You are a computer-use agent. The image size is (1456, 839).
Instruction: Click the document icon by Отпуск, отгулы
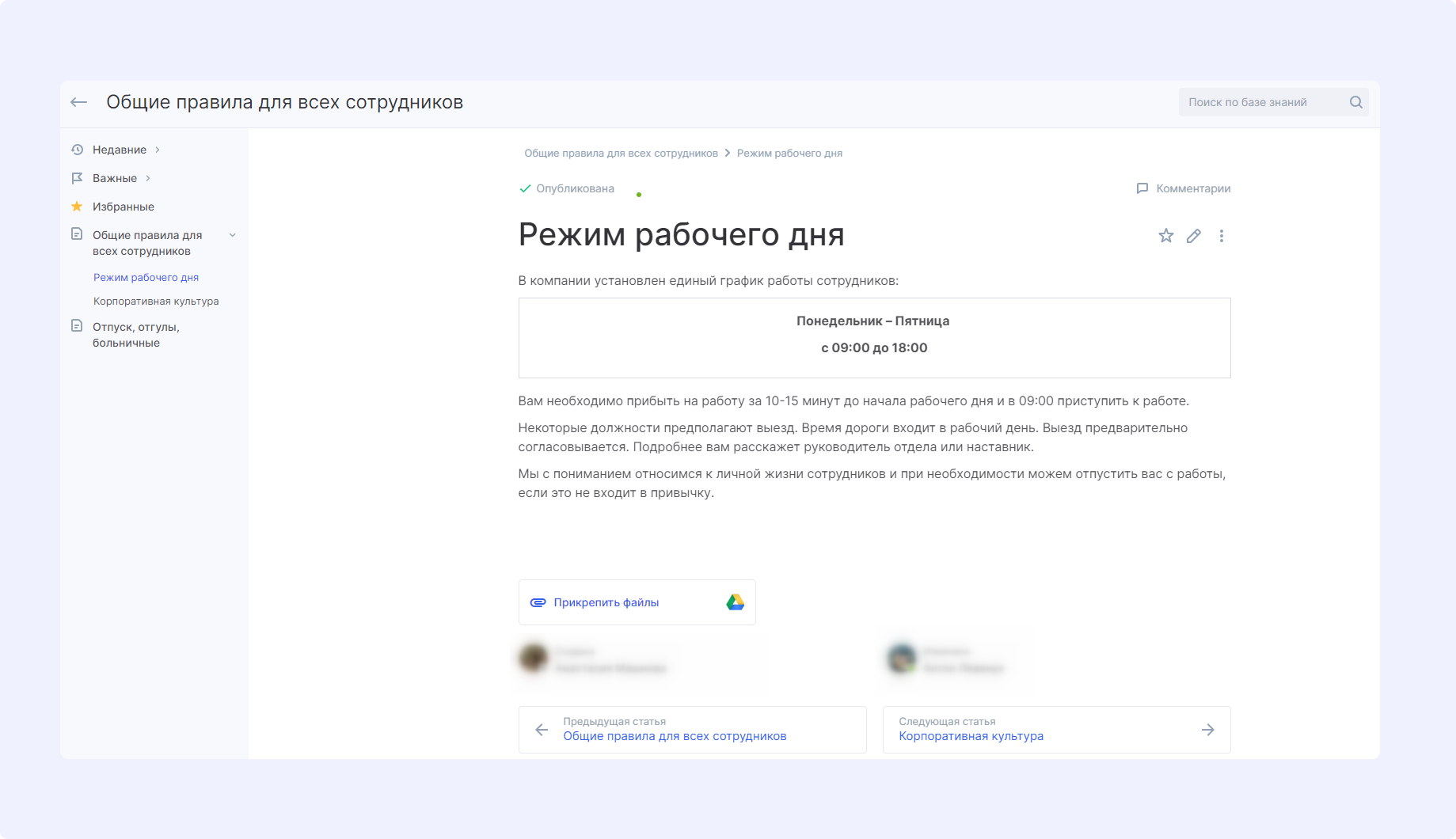(x=77, y=325)
